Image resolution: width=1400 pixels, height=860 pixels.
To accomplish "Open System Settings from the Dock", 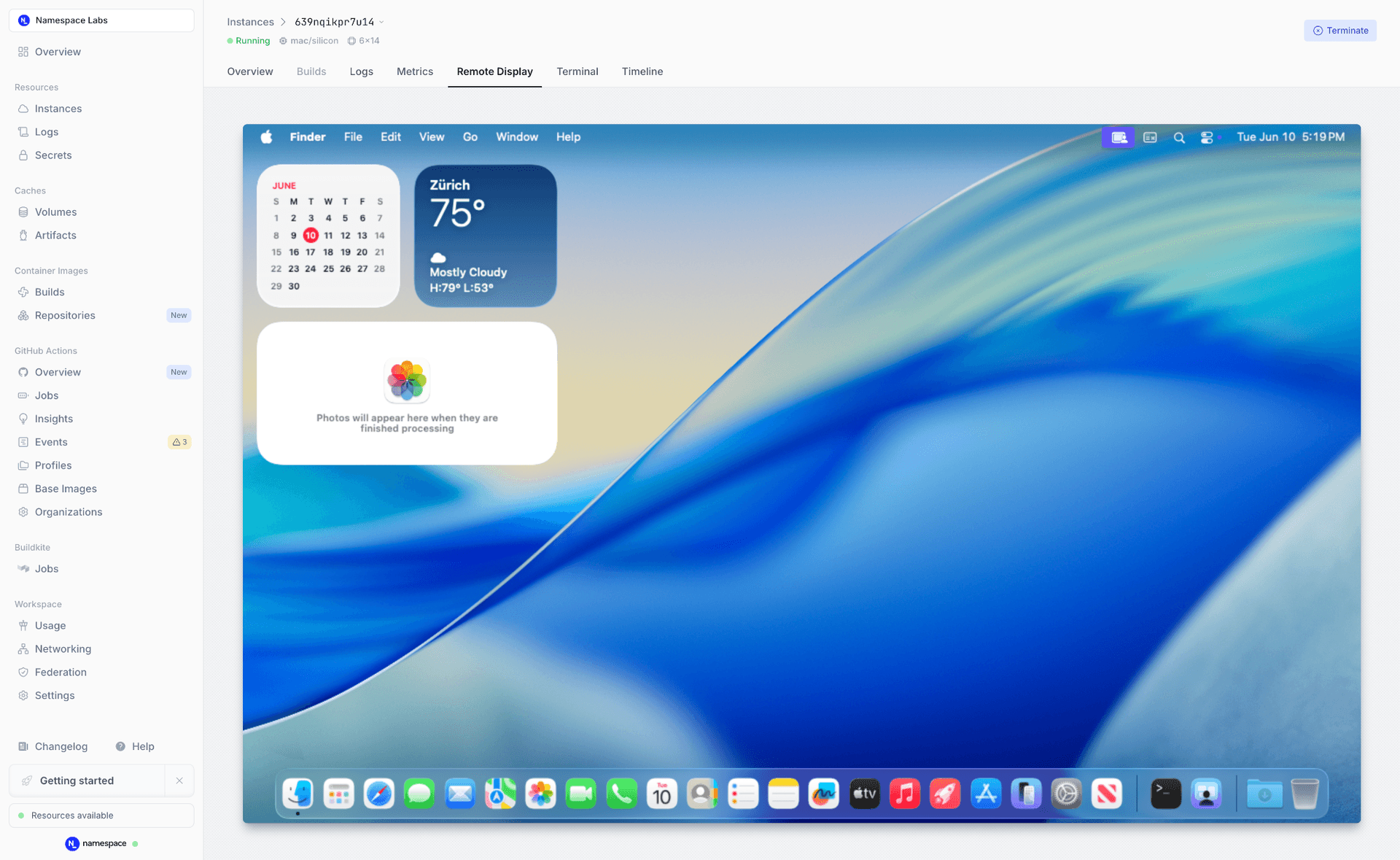I will pyautogui.click(x=1067, y=794).
